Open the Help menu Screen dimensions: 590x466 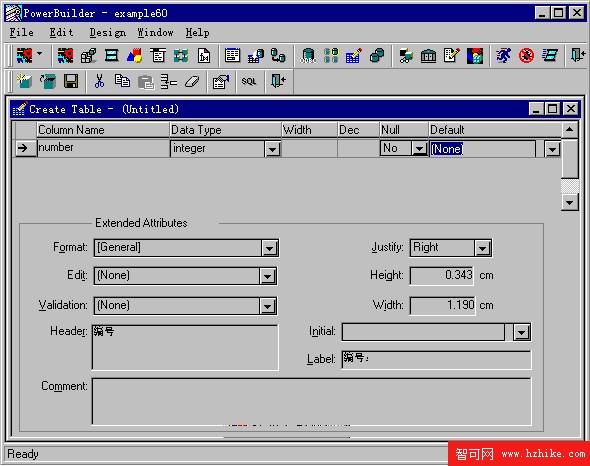198,33
